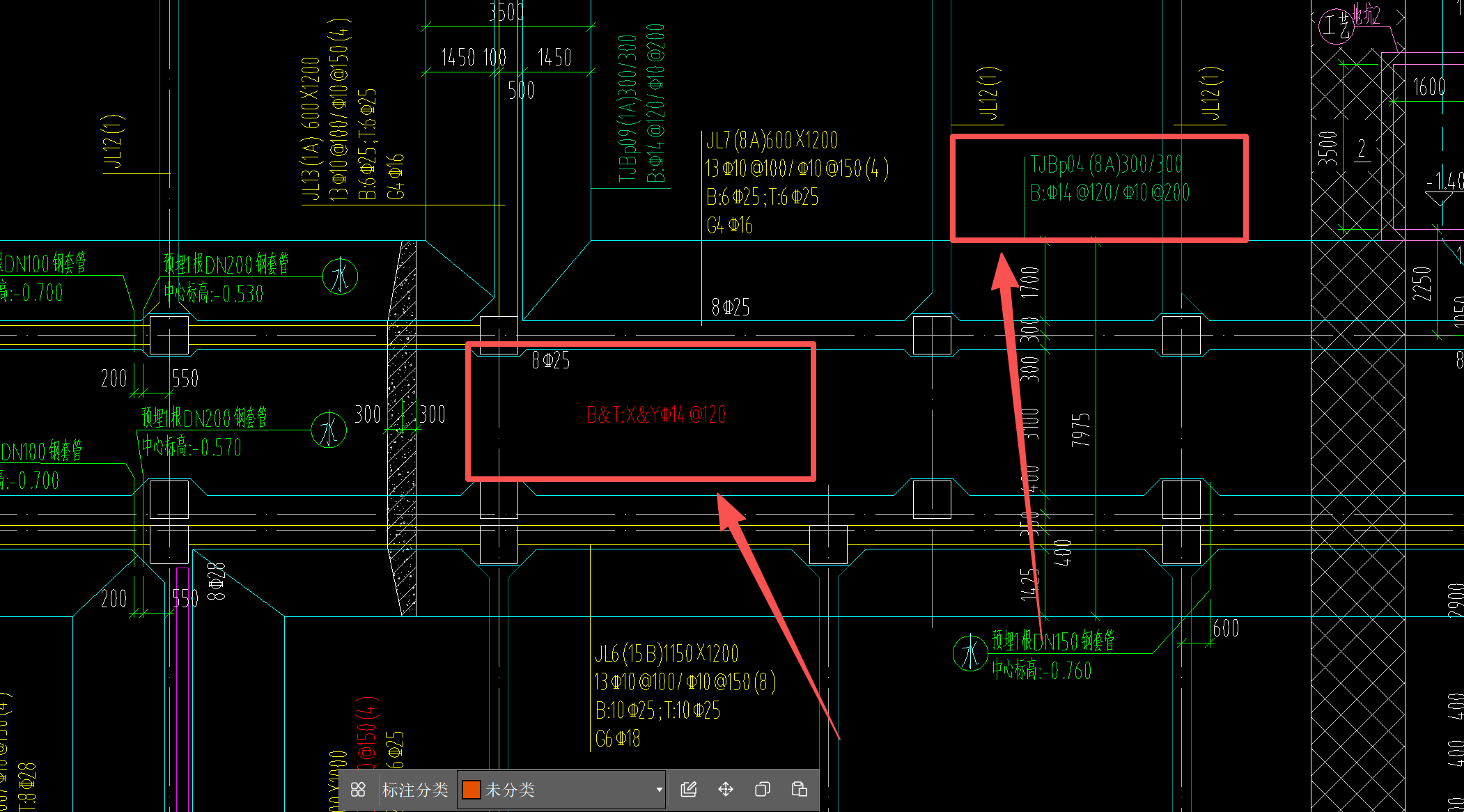Click the TJBp04(8A)300/300 text
1464x812 pixels.
point(1106,165)
